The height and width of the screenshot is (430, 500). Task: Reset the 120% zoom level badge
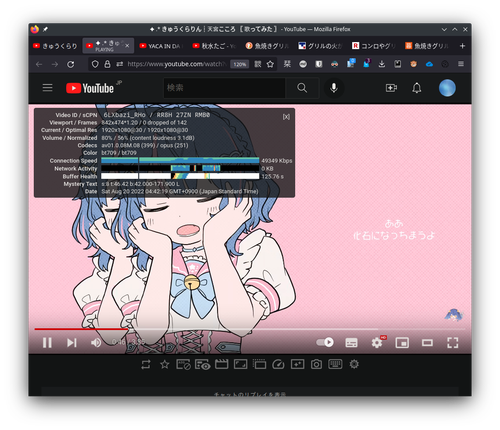click(240, 64)
